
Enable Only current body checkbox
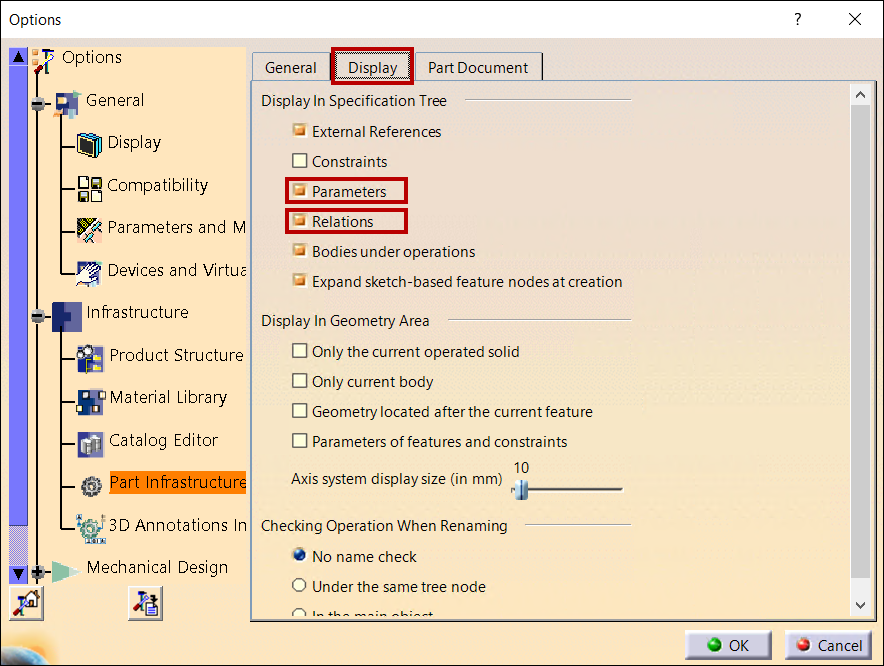(299, 381)
